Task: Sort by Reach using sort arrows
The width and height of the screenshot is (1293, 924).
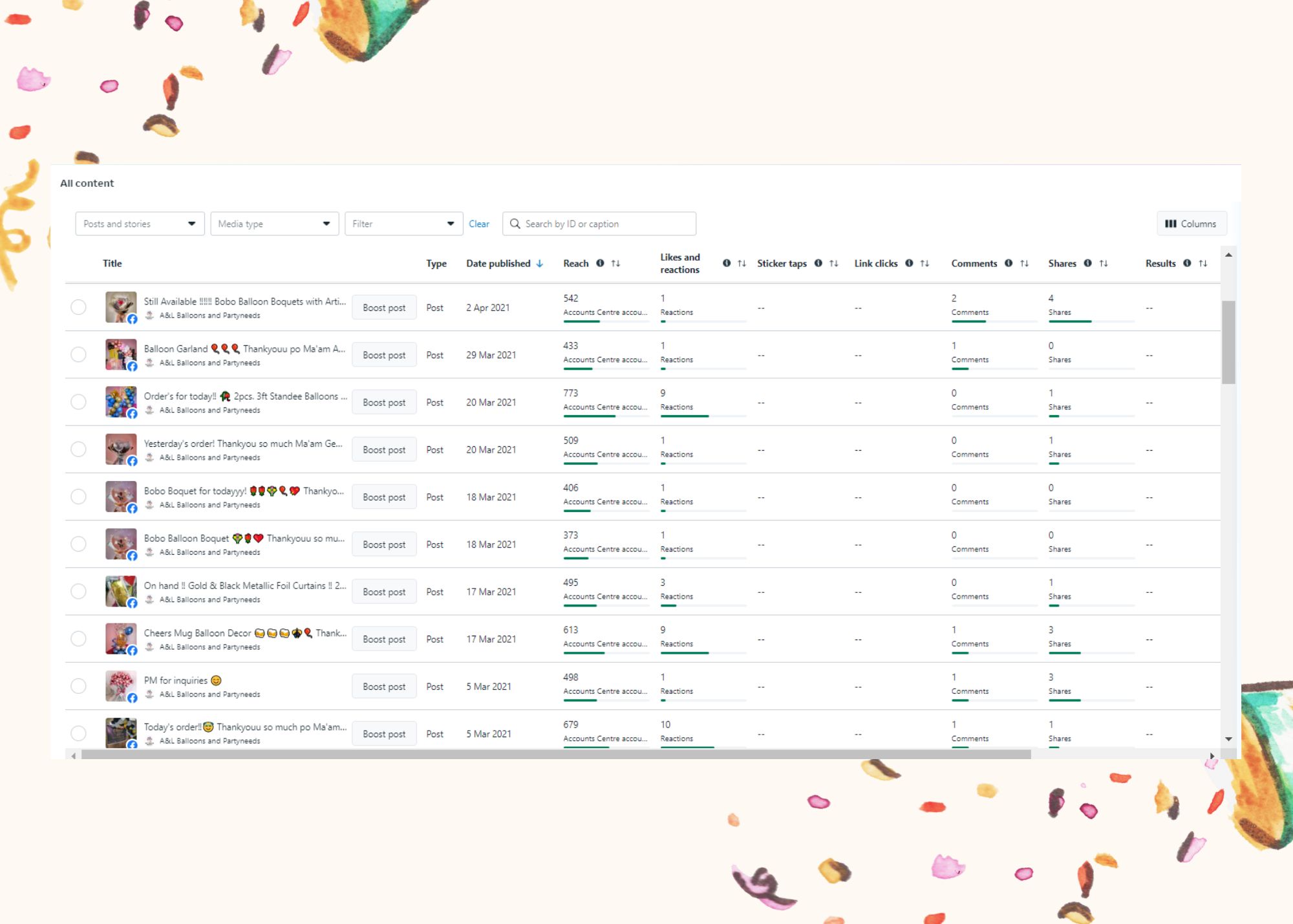Action: click(x=615, y=263)
